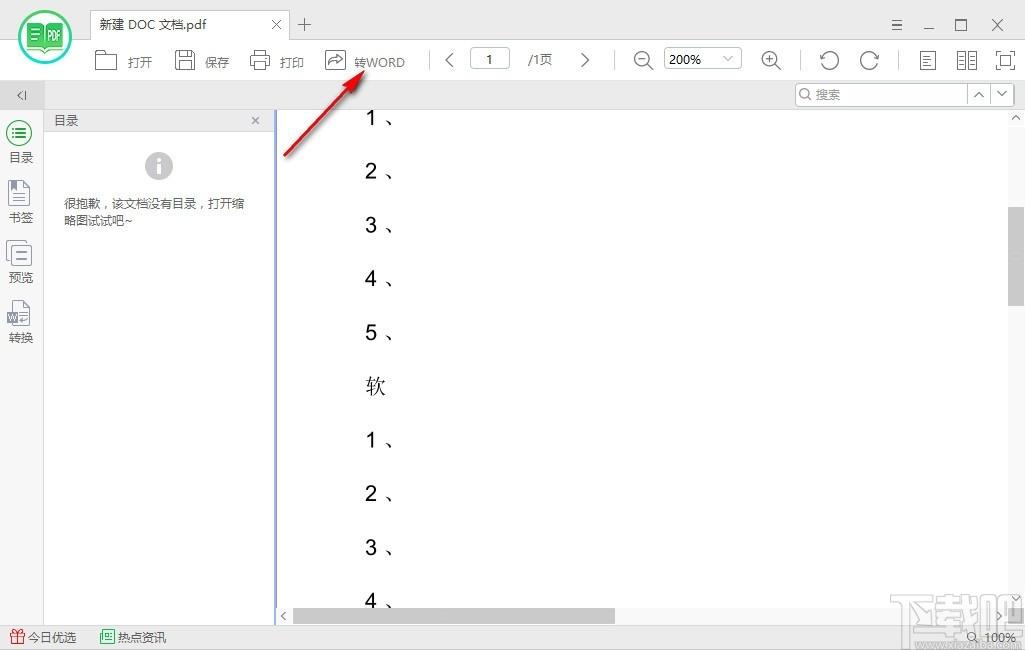Go to next page arrow
The height and width of the screenshot is (650, 1025).
[585, 60]
